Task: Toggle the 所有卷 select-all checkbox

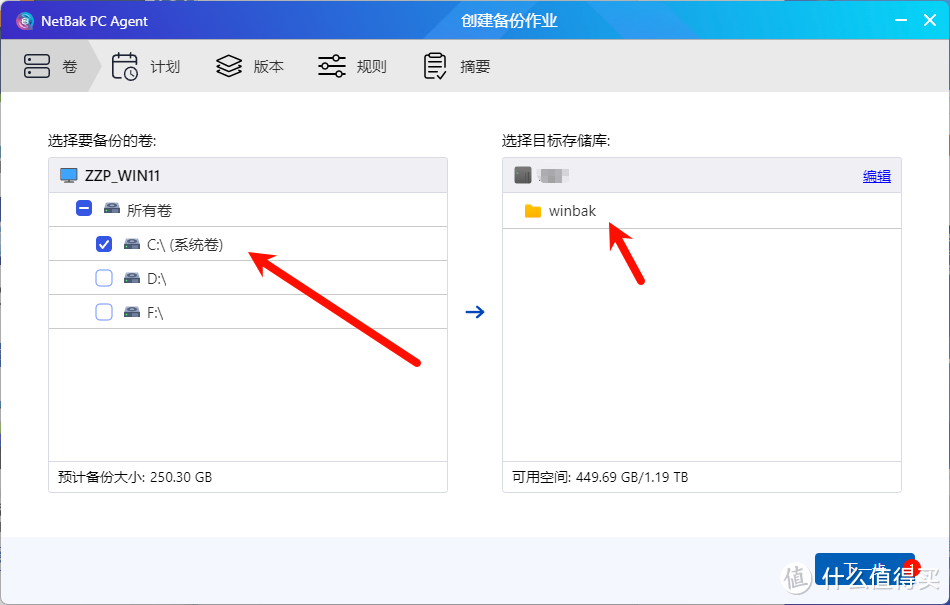Action: [x=84, y=209]
